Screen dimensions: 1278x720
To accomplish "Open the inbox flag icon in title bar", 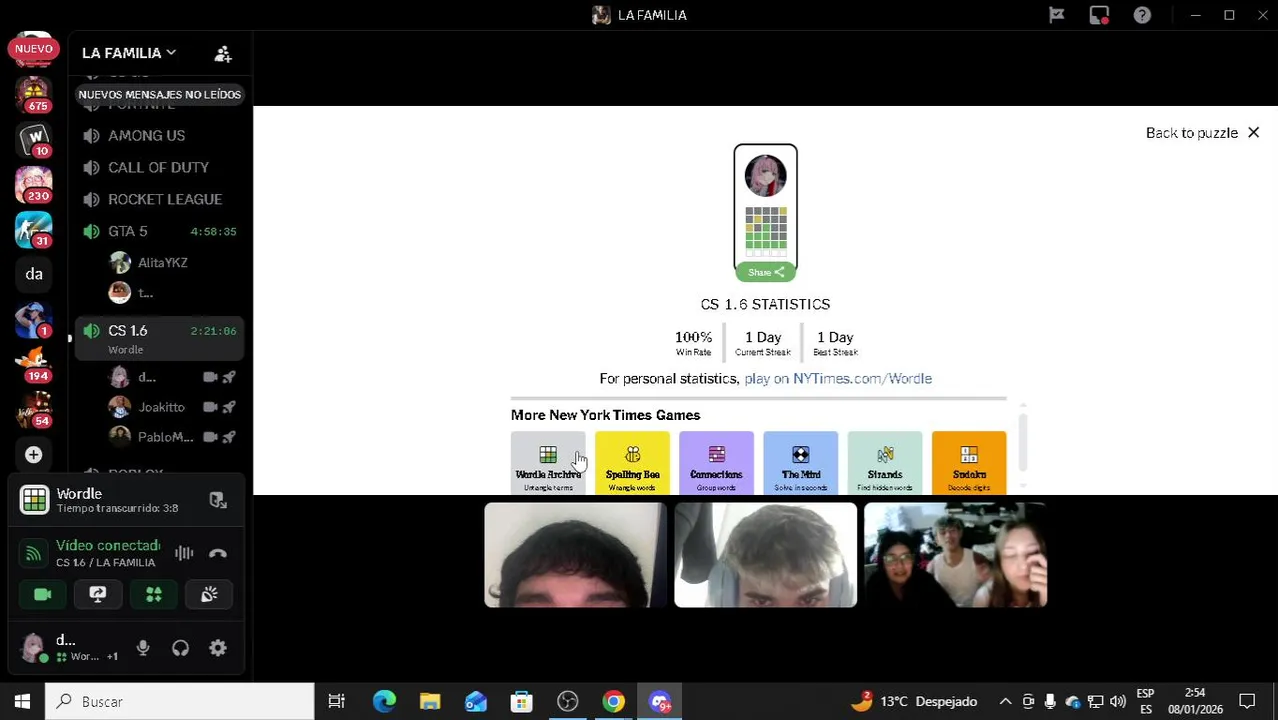I will [x=1056, y=15].
